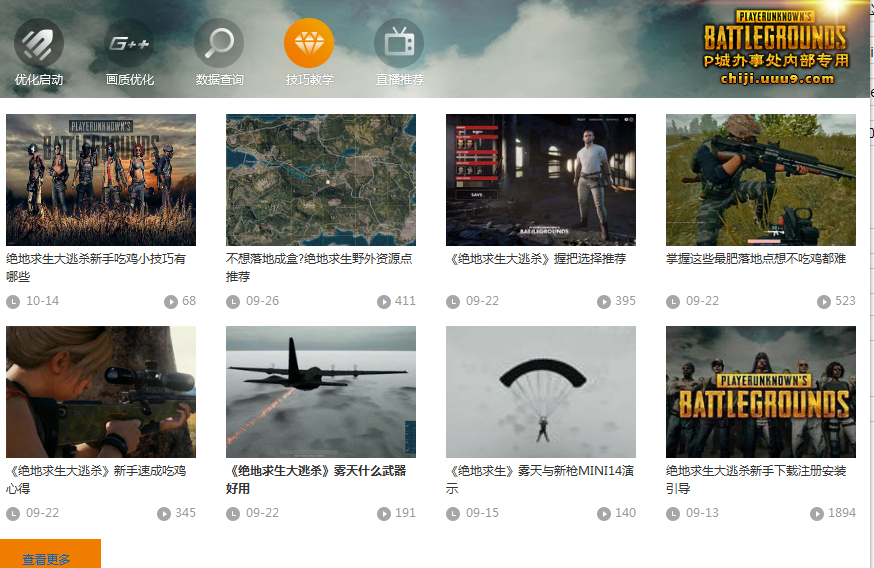The width and height of the screenshot is (874, 568).
Task: Open article 不想落地成盒?绝地求生野外资源点推荐
Action: point(319,268)
